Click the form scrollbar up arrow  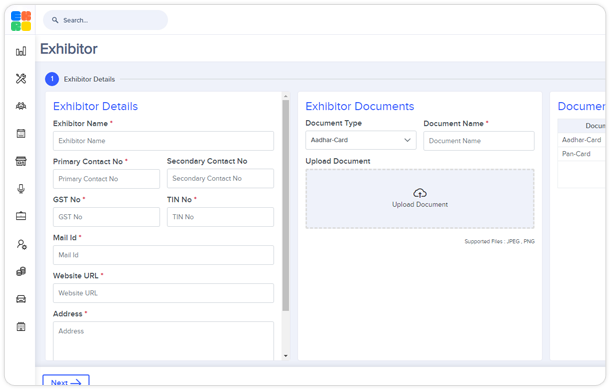click(x=286, y=96)
